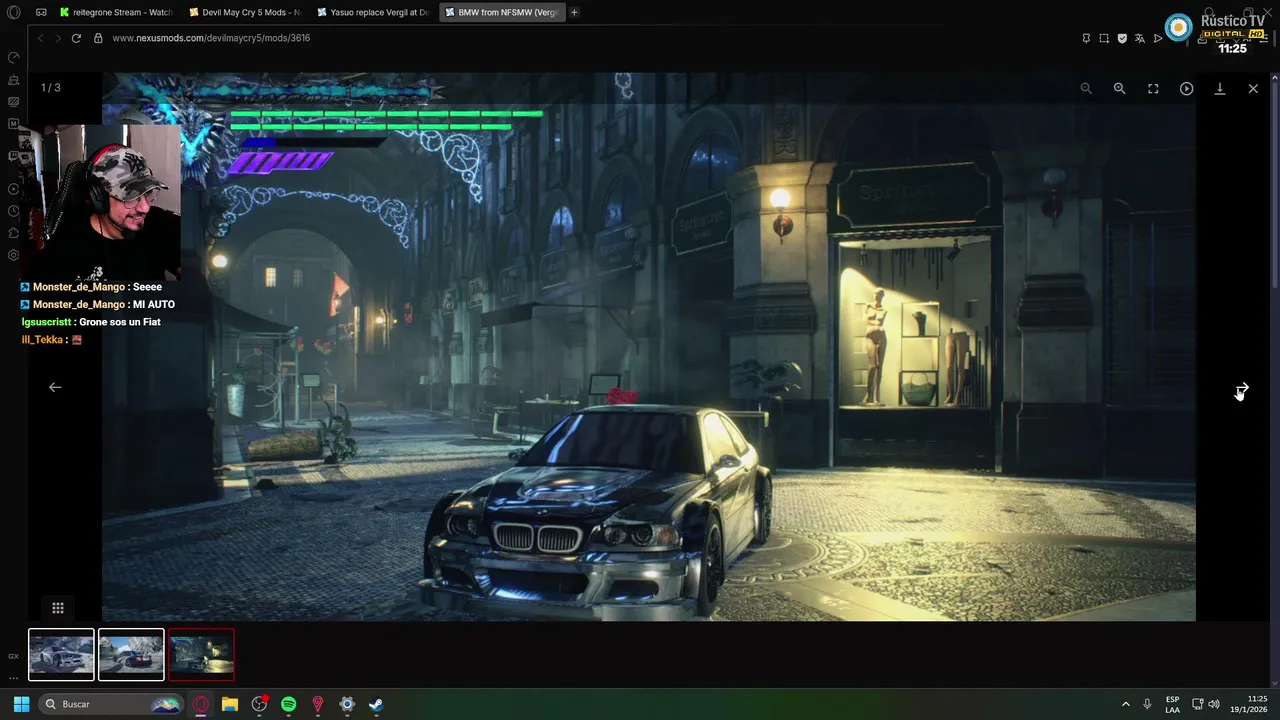Open the microphone tray icon
This screenshot has height=720, width=1280.
tap(1147, 704)
